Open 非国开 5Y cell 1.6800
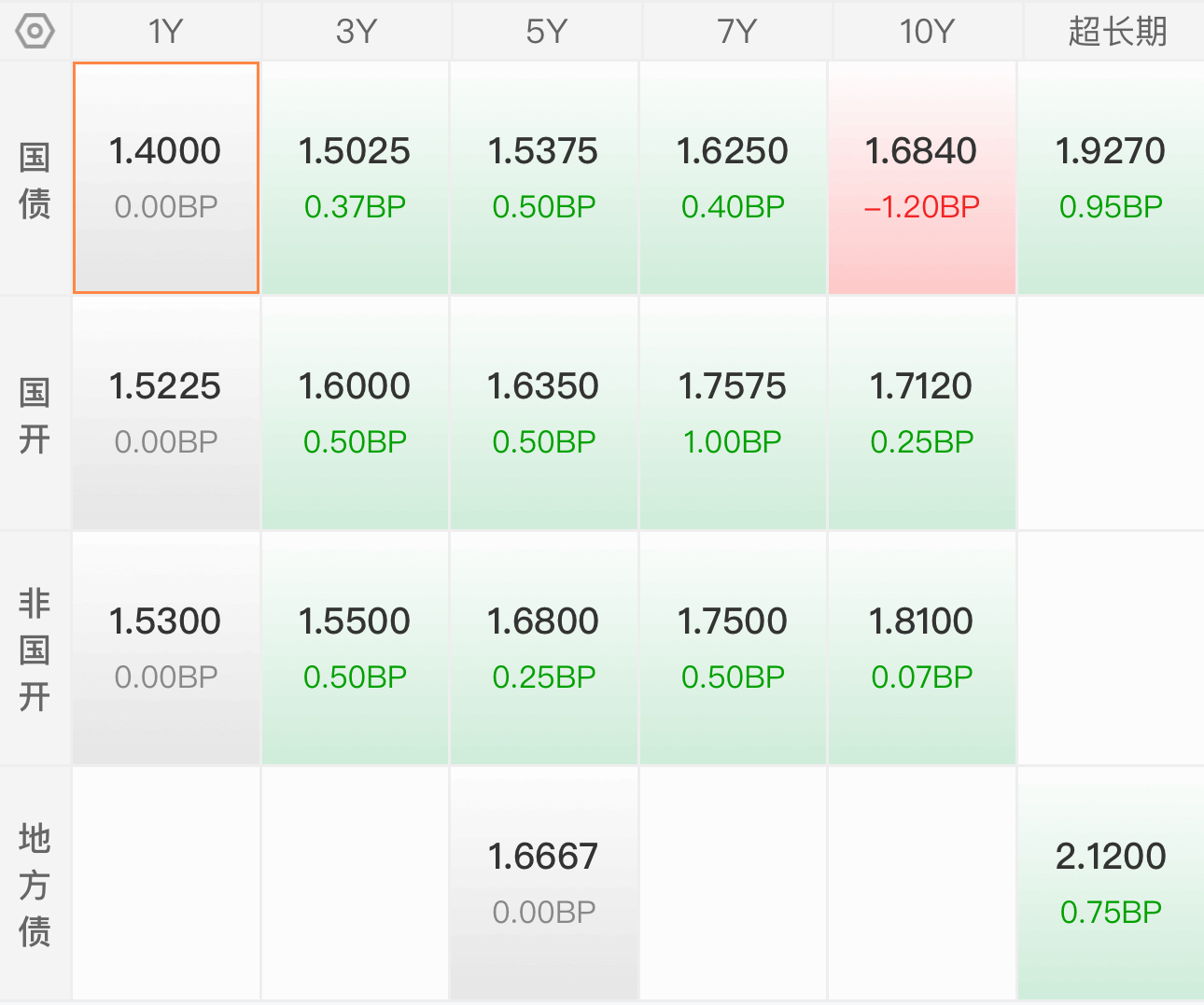Viewport: 1204px width, 1005px height. [544, 649]
